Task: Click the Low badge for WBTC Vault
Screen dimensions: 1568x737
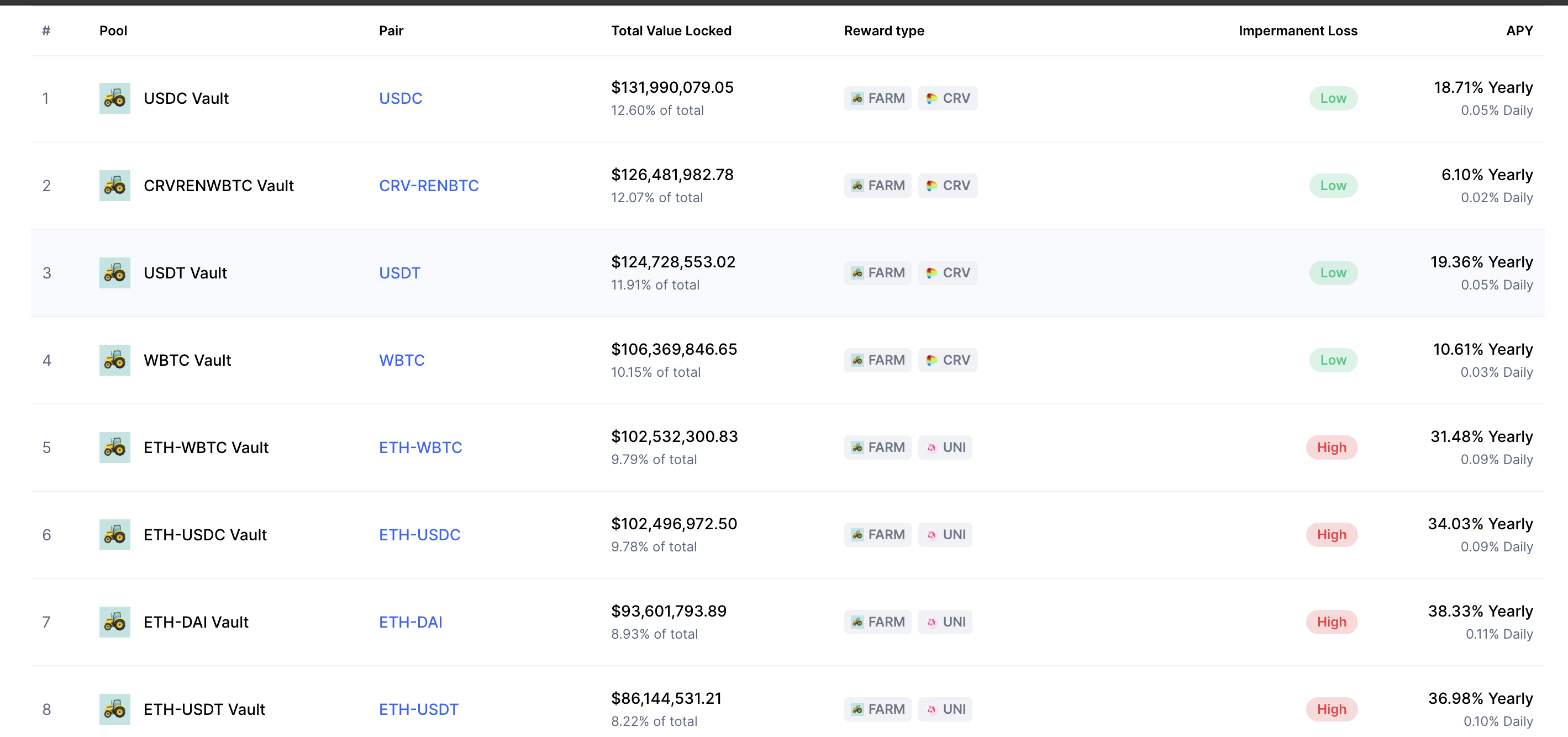Action: tap(1333, 360)
